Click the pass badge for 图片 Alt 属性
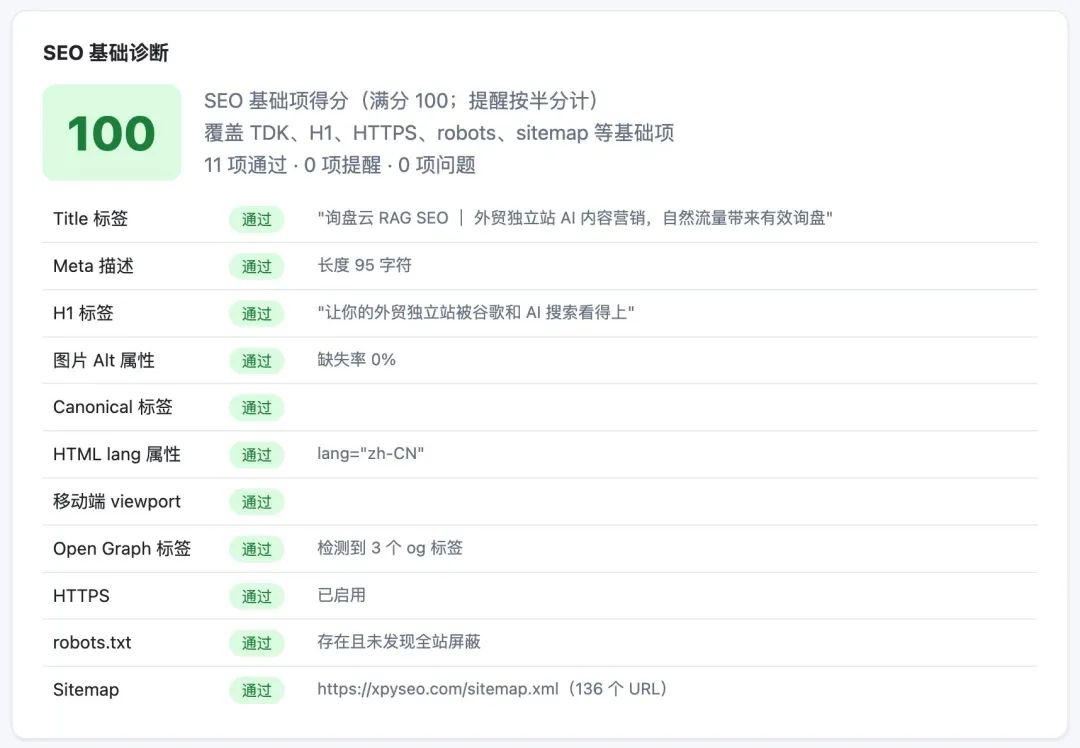Viewport: 1080px width, 748px height. pos(256,360)
